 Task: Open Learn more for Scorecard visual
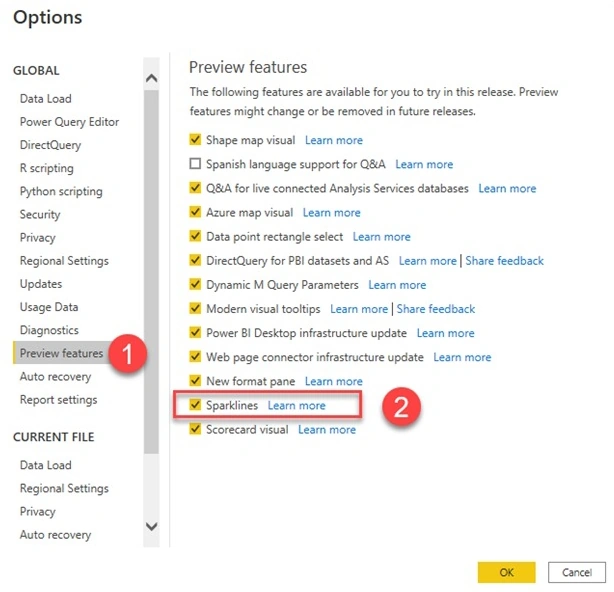(x=327, y=430)
